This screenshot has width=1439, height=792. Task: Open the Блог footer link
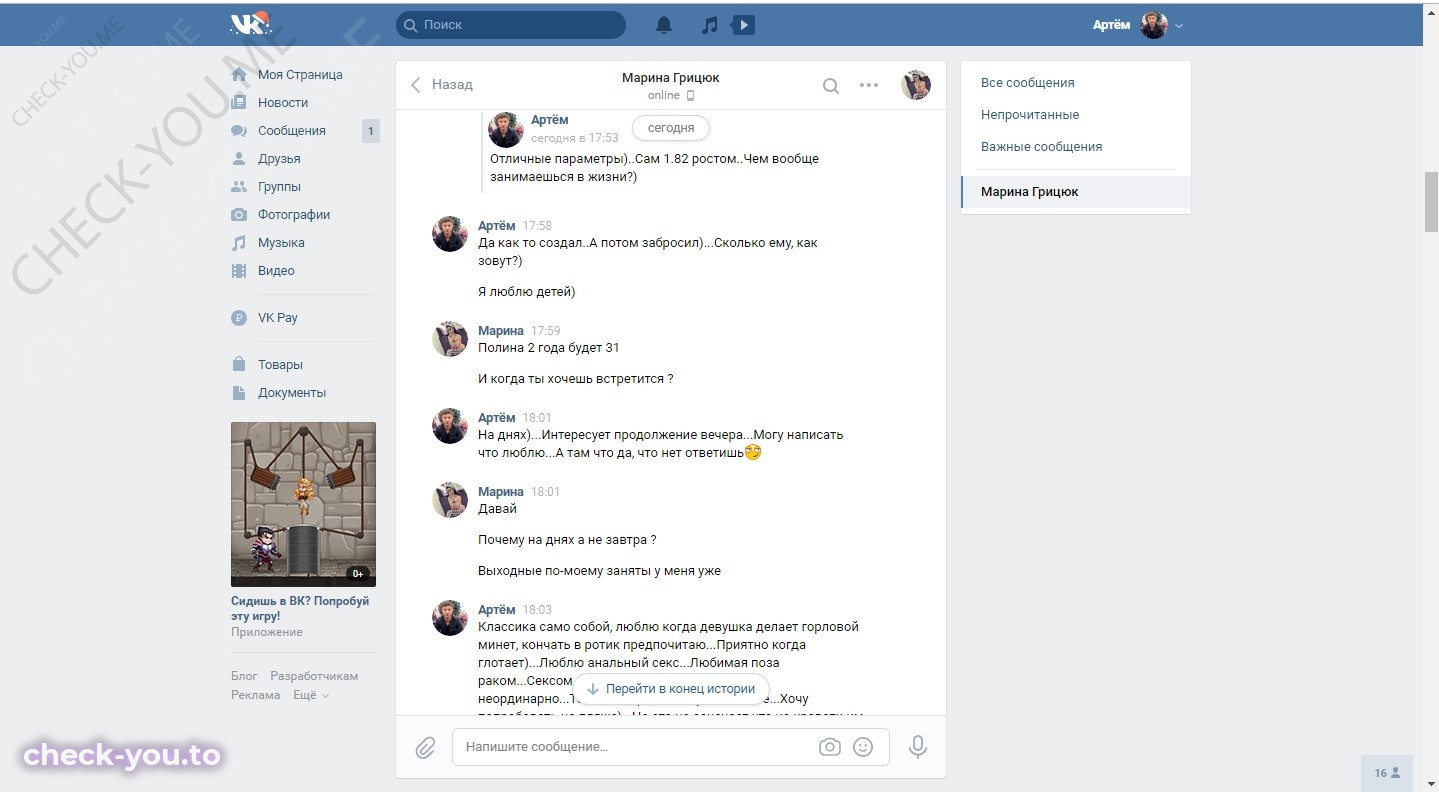click(x=244, y=676)
